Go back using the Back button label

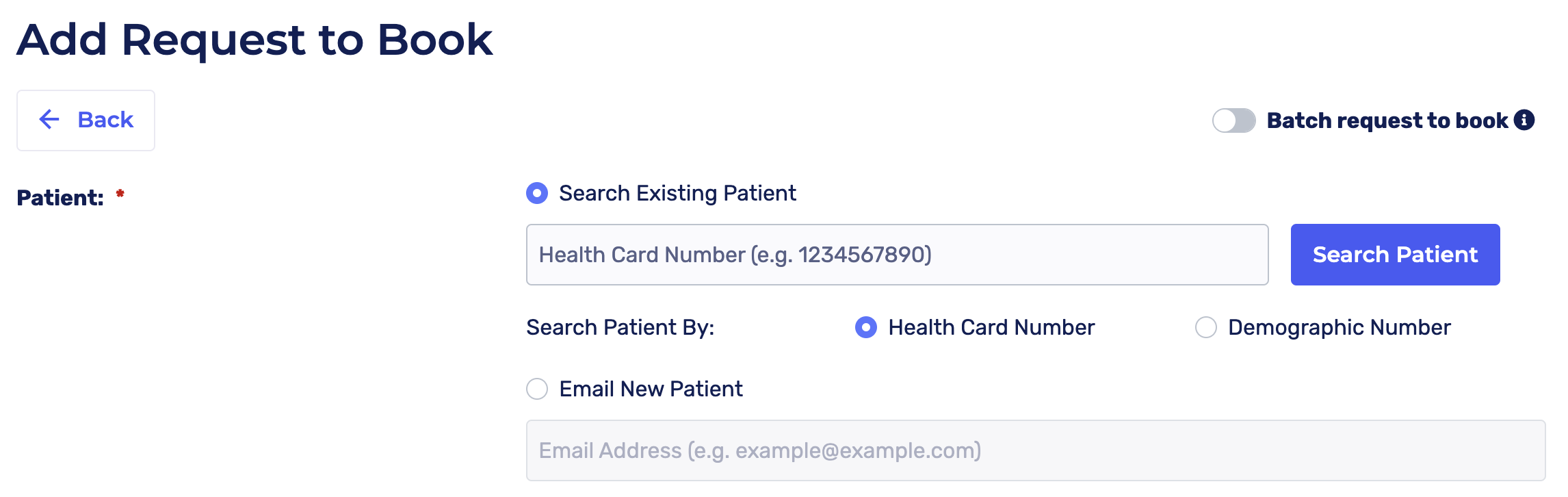pyautogui.click(x=105, y=120)
